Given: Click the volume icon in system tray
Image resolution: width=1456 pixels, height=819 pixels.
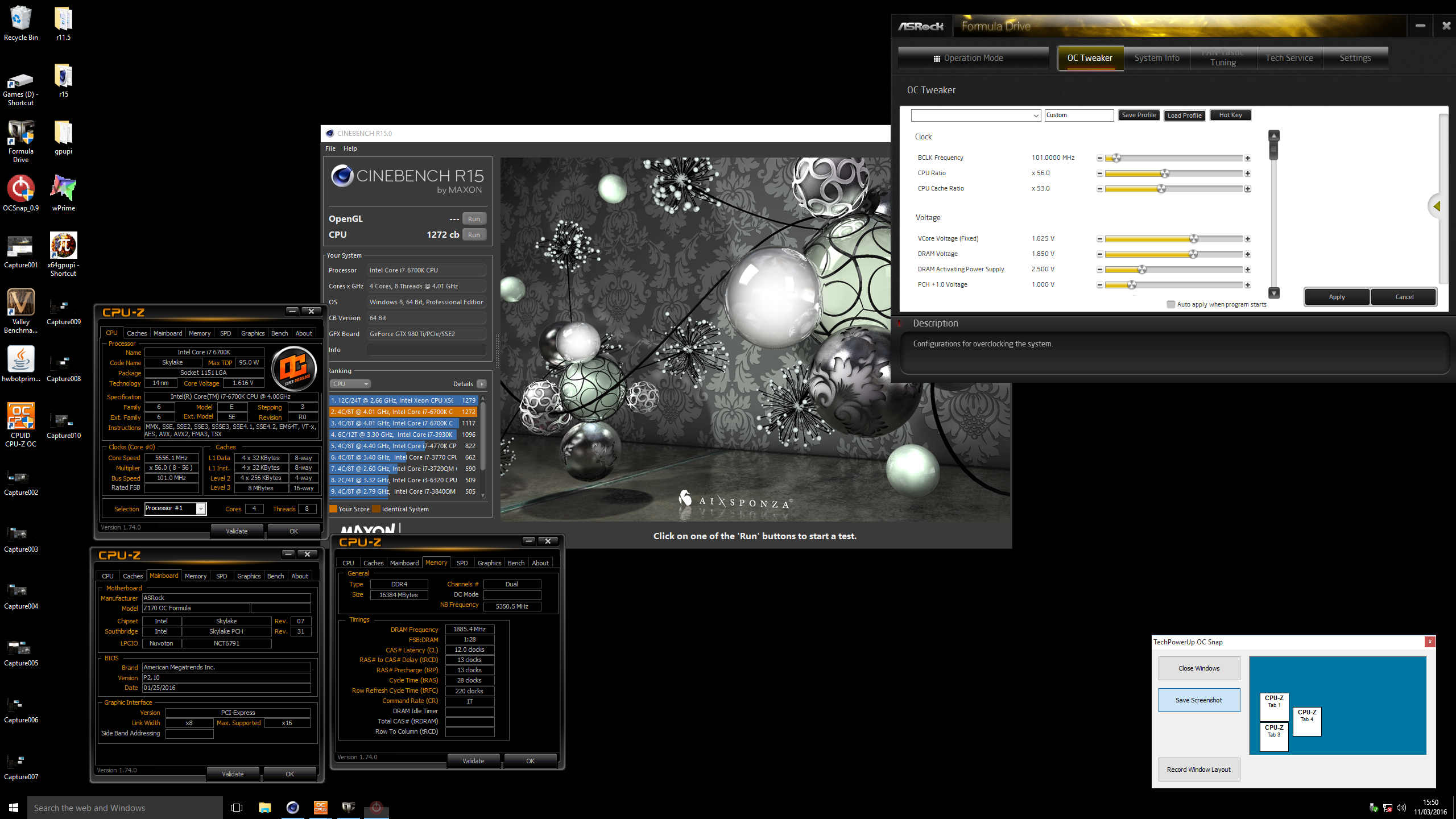Looking at the screenshot, I should 1401,808.
